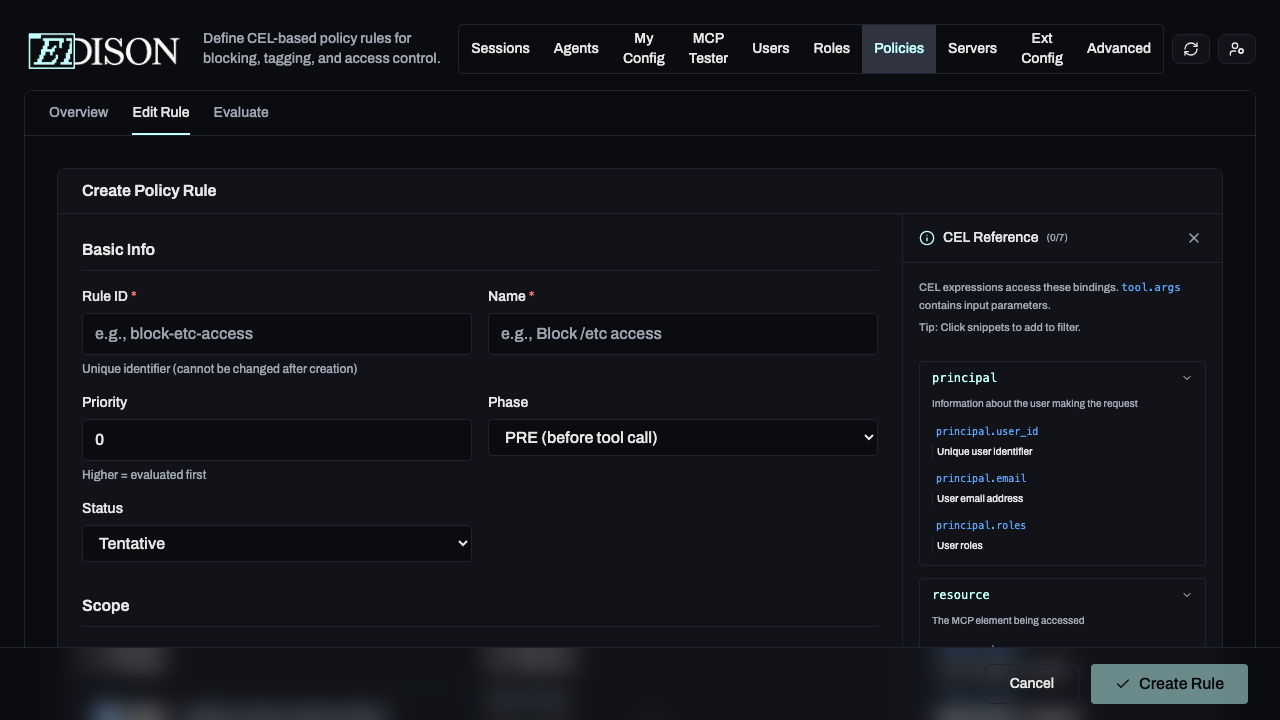
Task: Insert the principal.roles snippet
Action: coord(981,525)
